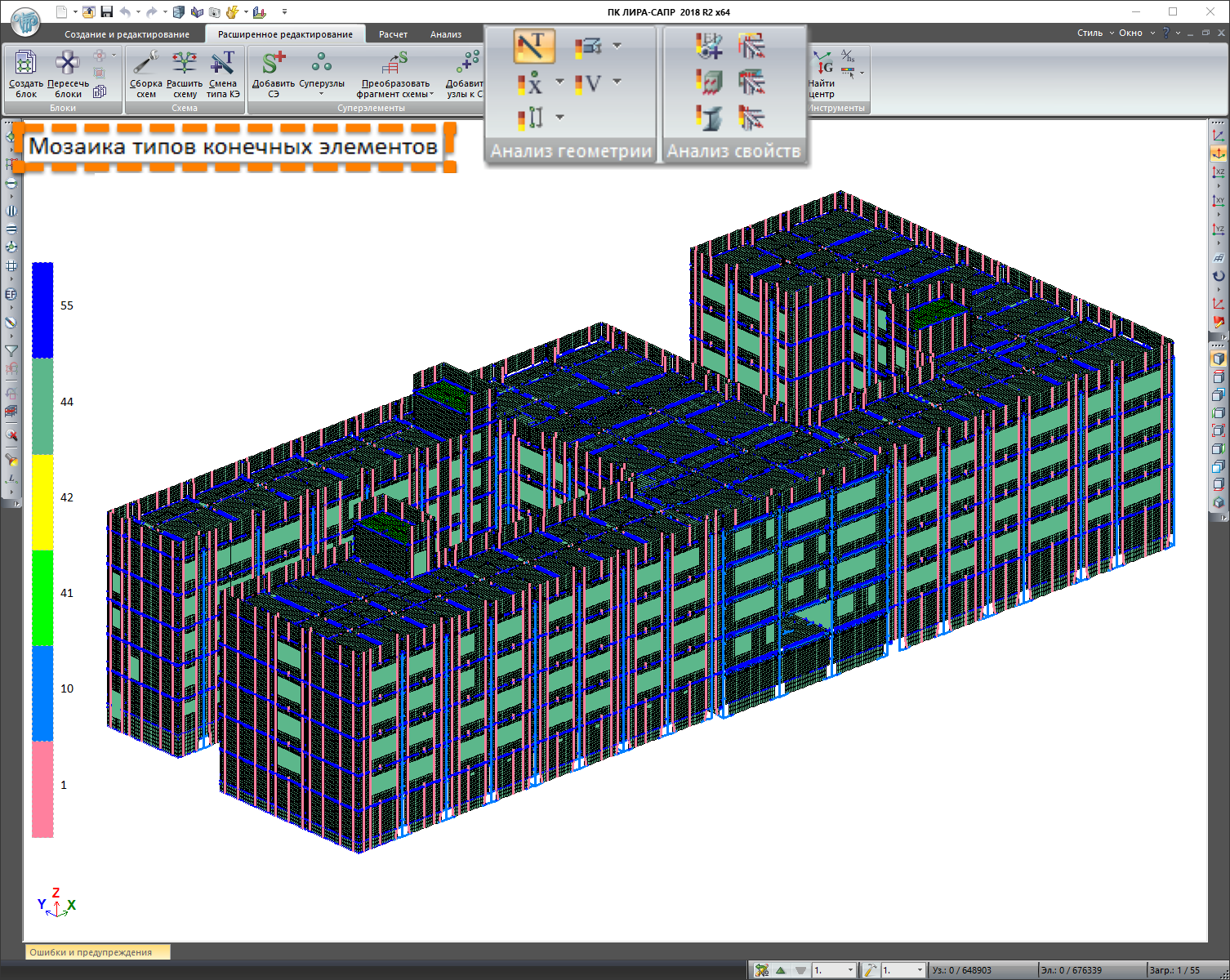Click the pink color swatch for type 1
Image resolution: width=1230 pixels, height=980 pixels.
coord(42,788)
